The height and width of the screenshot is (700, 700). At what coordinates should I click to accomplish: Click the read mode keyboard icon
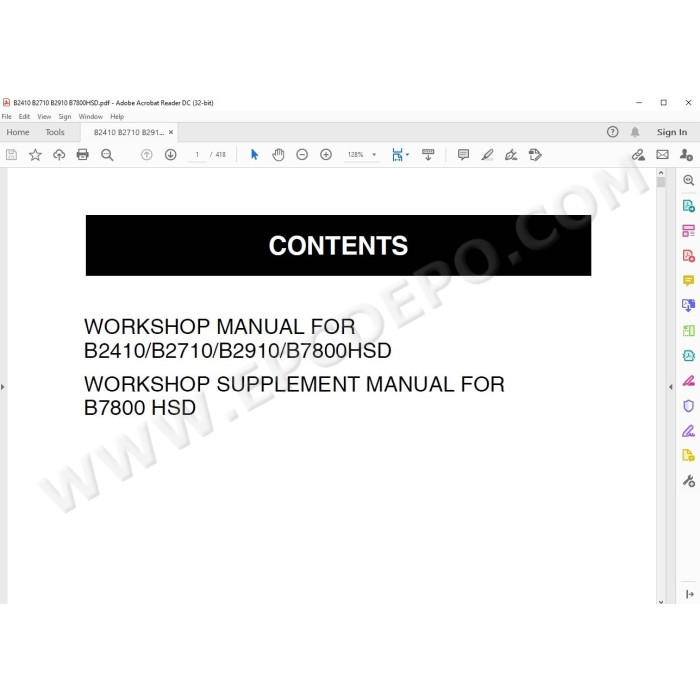[428, 155]
